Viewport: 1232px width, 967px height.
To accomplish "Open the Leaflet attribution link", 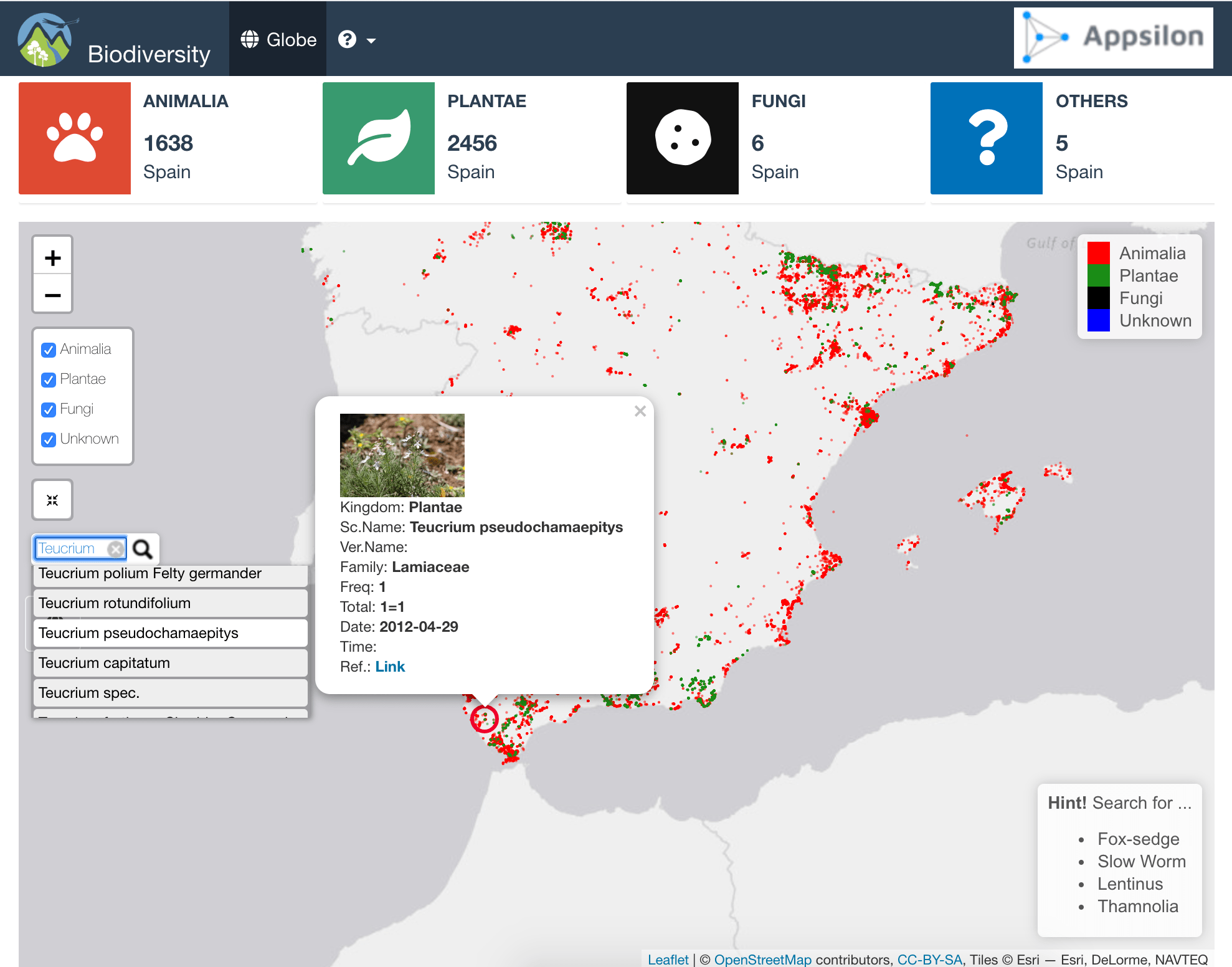I will point(668,960).
